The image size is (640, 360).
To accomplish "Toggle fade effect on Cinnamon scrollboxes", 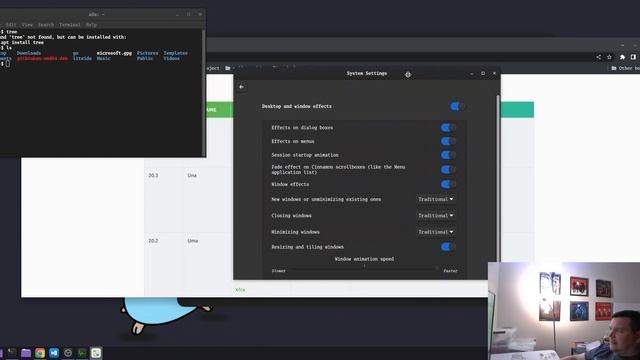I will pos(448,170).
